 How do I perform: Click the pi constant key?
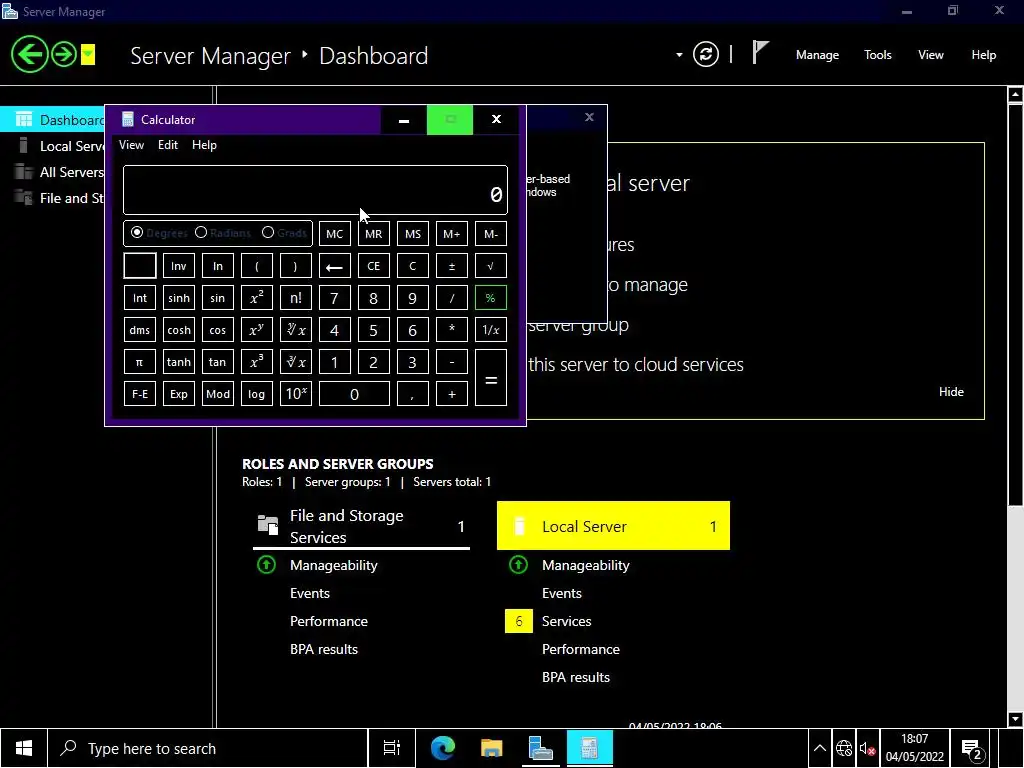click(x=140, y=362)
